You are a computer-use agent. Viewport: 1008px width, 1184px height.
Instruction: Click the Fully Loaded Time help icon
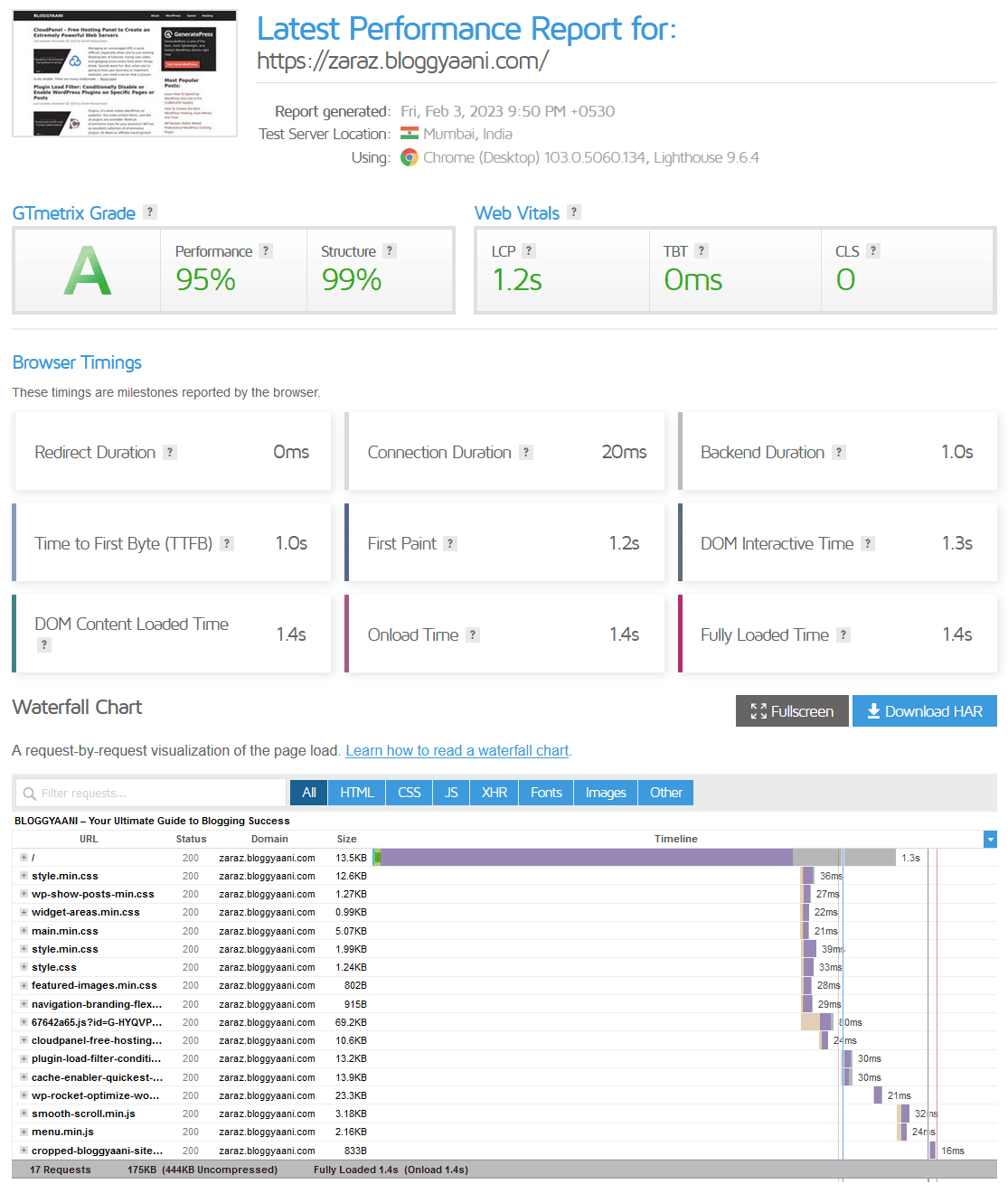pyautogui.click(x=843, y=634)
